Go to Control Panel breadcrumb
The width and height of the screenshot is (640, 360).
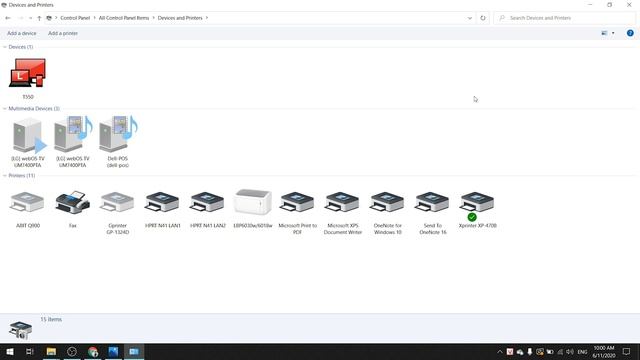(x=75, y=18)
